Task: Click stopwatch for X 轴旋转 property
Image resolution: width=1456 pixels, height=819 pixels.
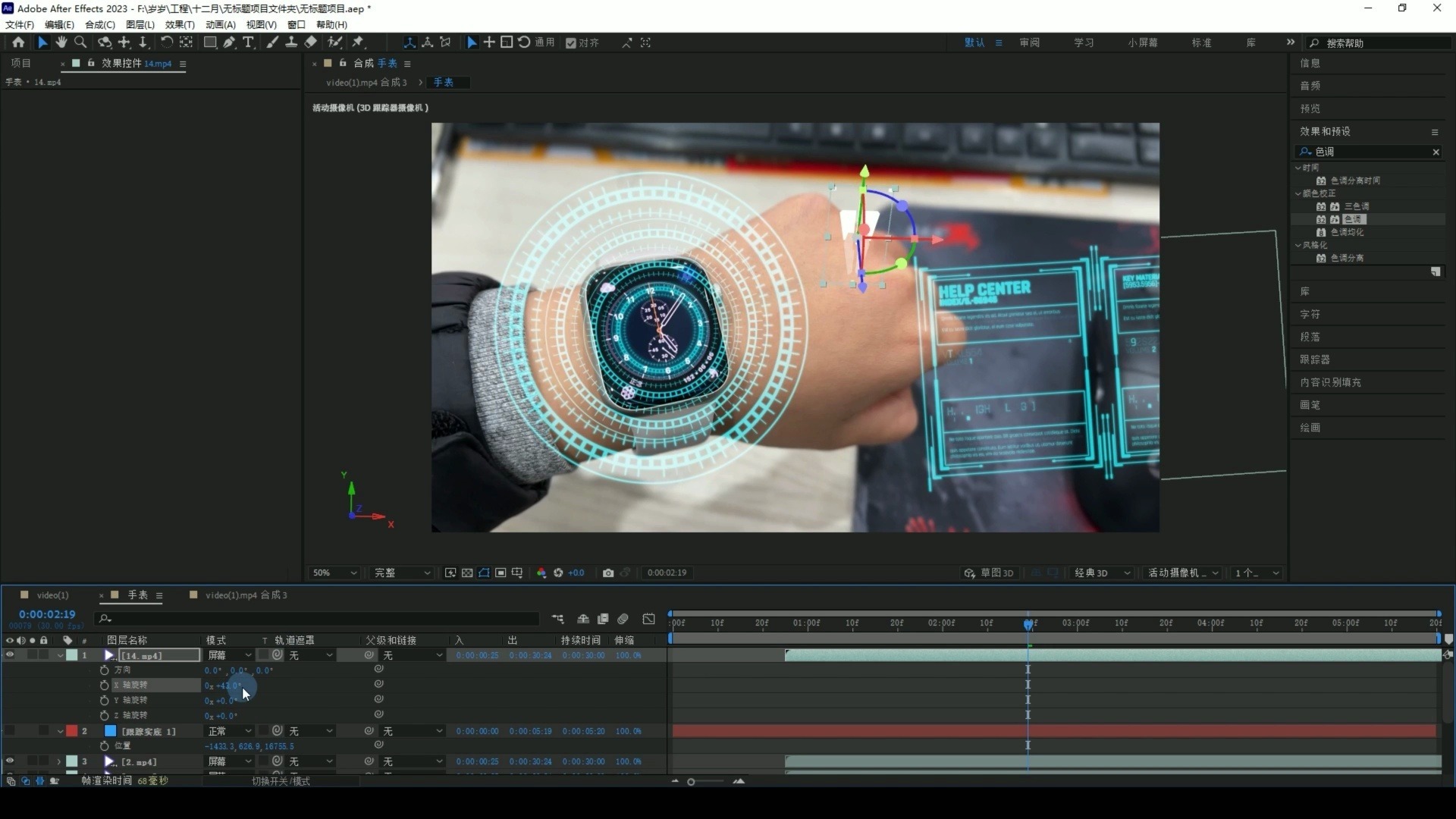Action: (x=105, y=686)
